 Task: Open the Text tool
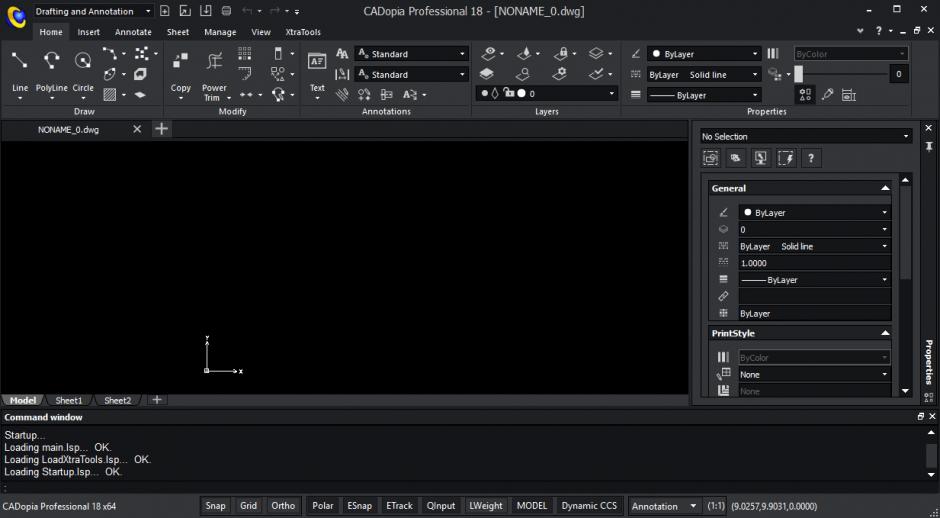pos(317,61)
